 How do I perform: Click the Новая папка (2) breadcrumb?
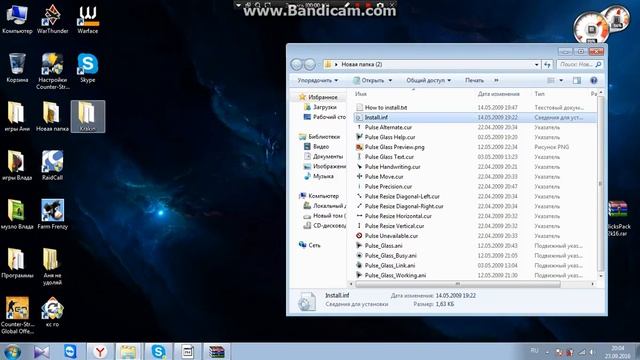(362, 64)
